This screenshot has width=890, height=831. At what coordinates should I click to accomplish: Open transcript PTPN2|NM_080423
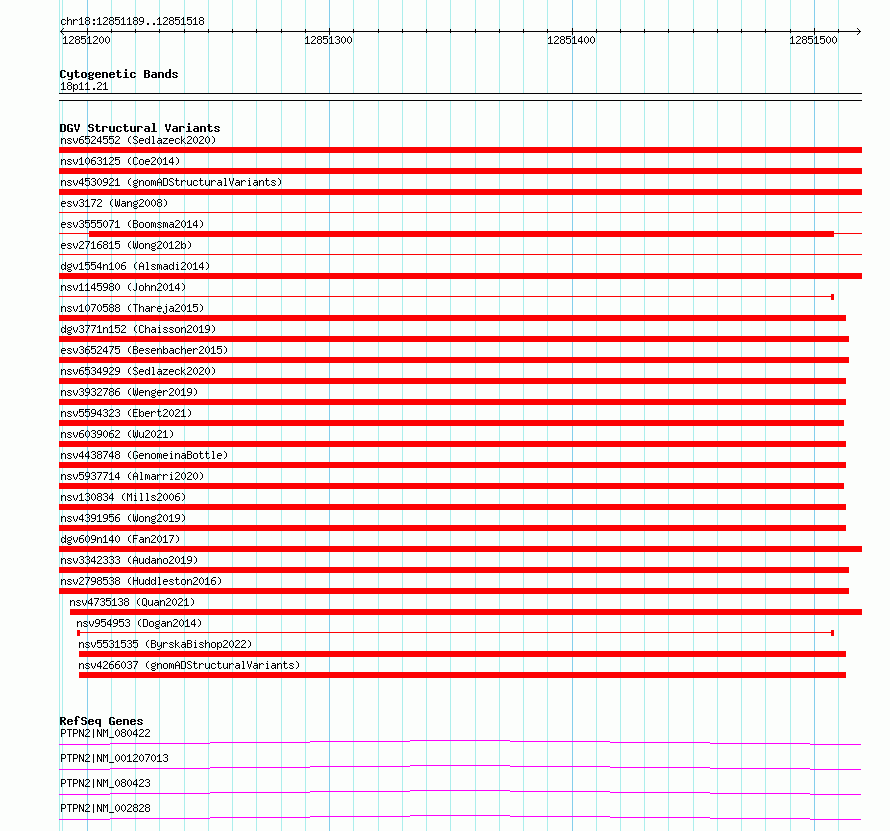pyautogui.click(x=106, y=783)
